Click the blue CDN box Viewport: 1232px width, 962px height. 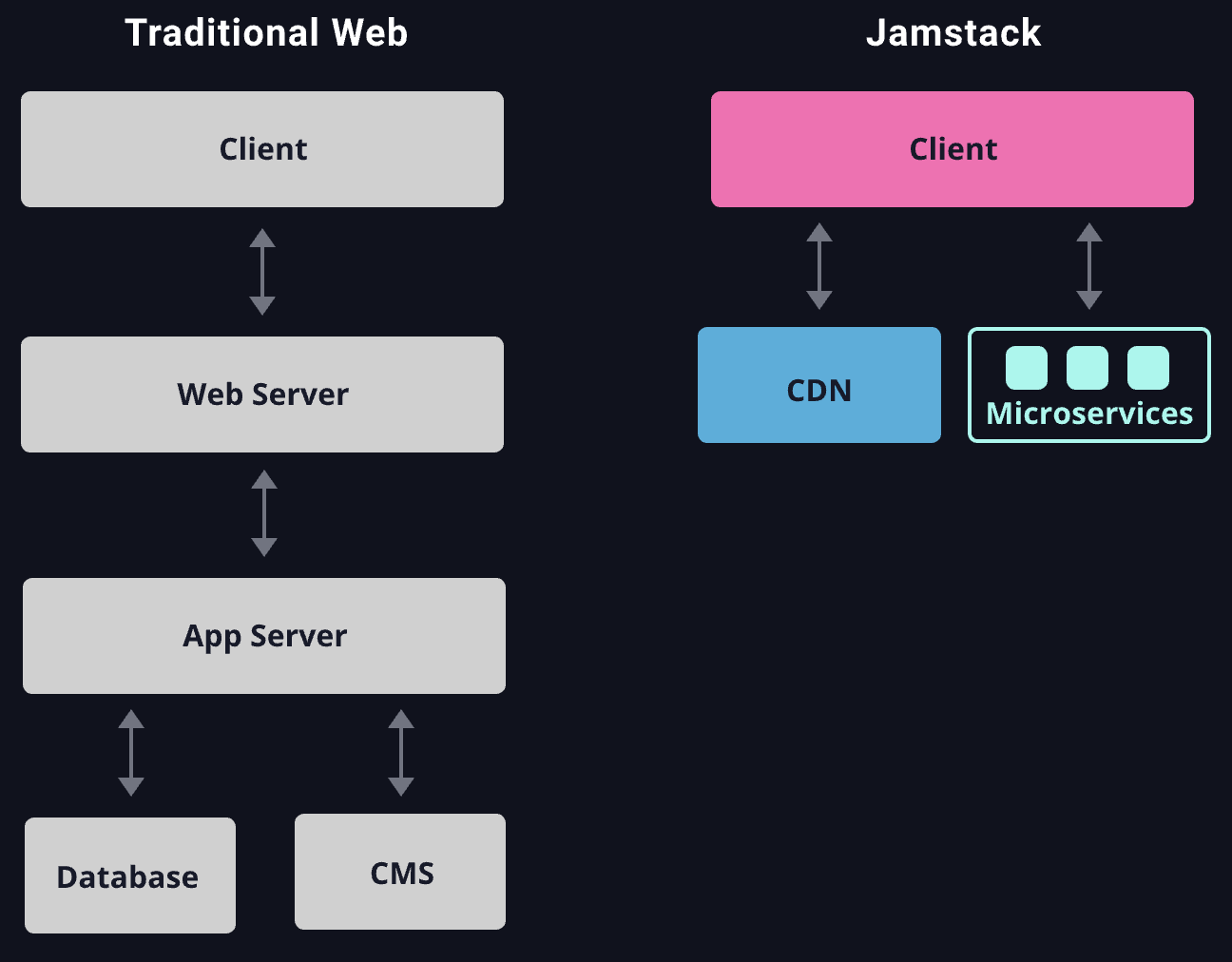[819, 385]
